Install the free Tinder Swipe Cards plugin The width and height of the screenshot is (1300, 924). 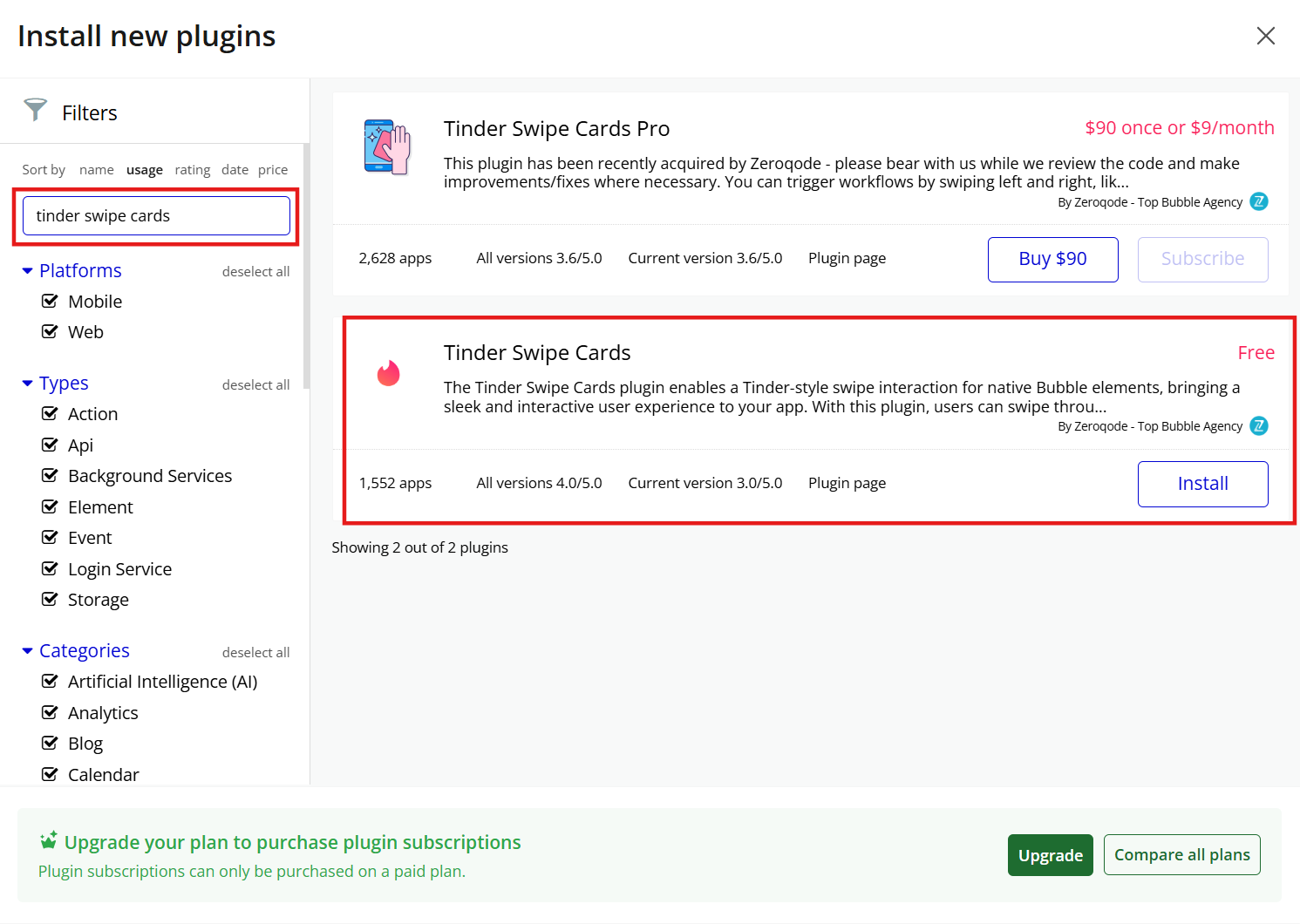coord(1201,484)
